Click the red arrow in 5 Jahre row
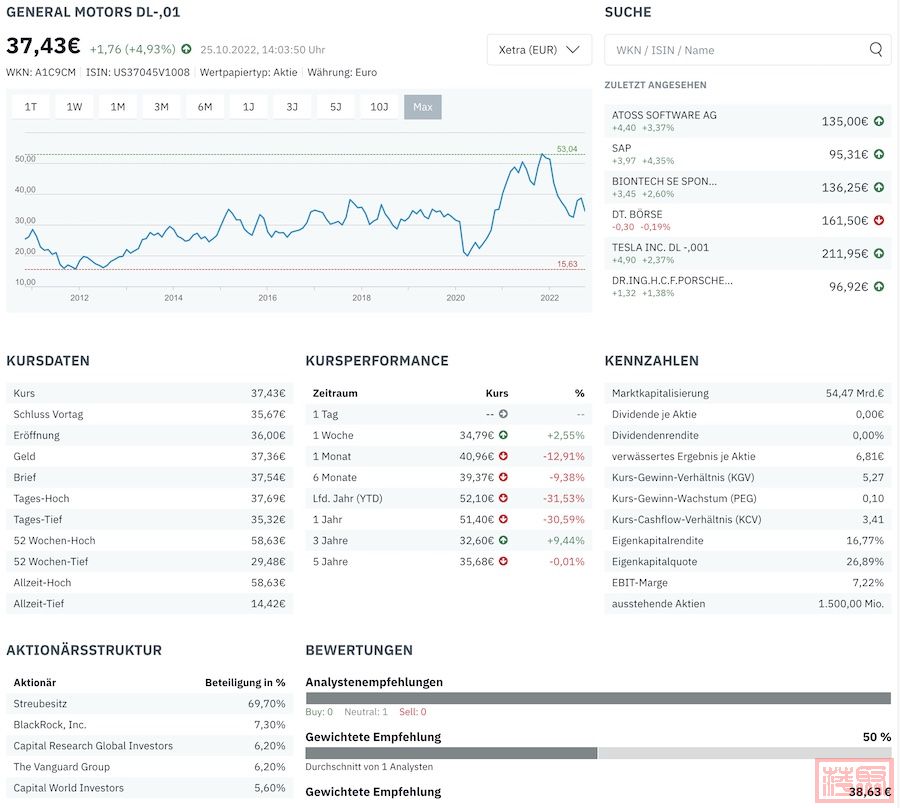 503,561
